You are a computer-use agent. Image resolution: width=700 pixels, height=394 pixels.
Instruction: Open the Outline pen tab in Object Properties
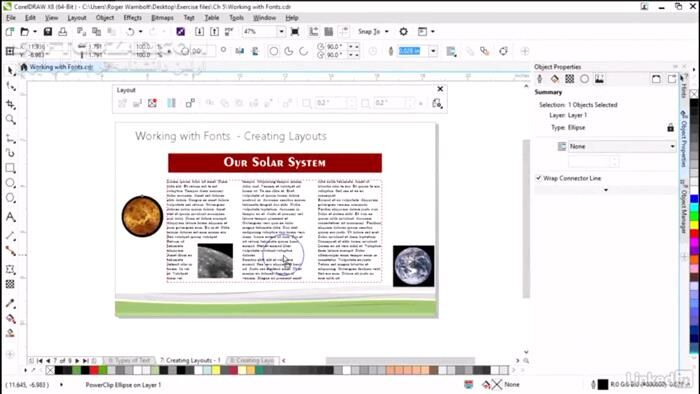pyautogui.click(x=540, y=79)
